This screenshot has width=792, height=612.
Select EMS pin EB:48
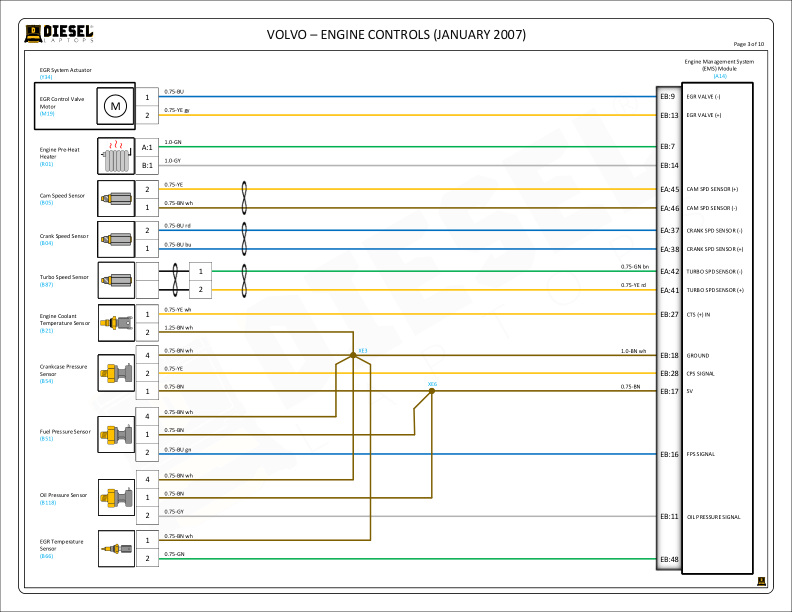[669, 559]
